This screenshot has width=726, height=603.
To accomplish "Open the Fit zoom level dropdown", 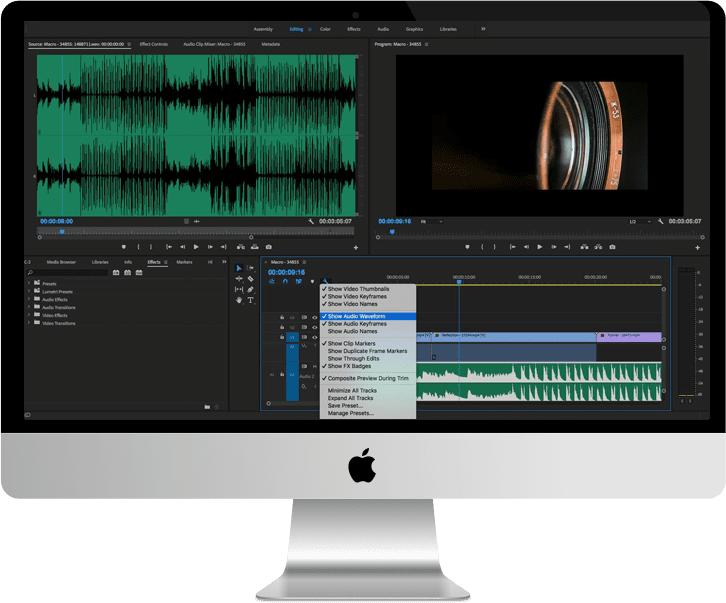I will pos(431,221).
